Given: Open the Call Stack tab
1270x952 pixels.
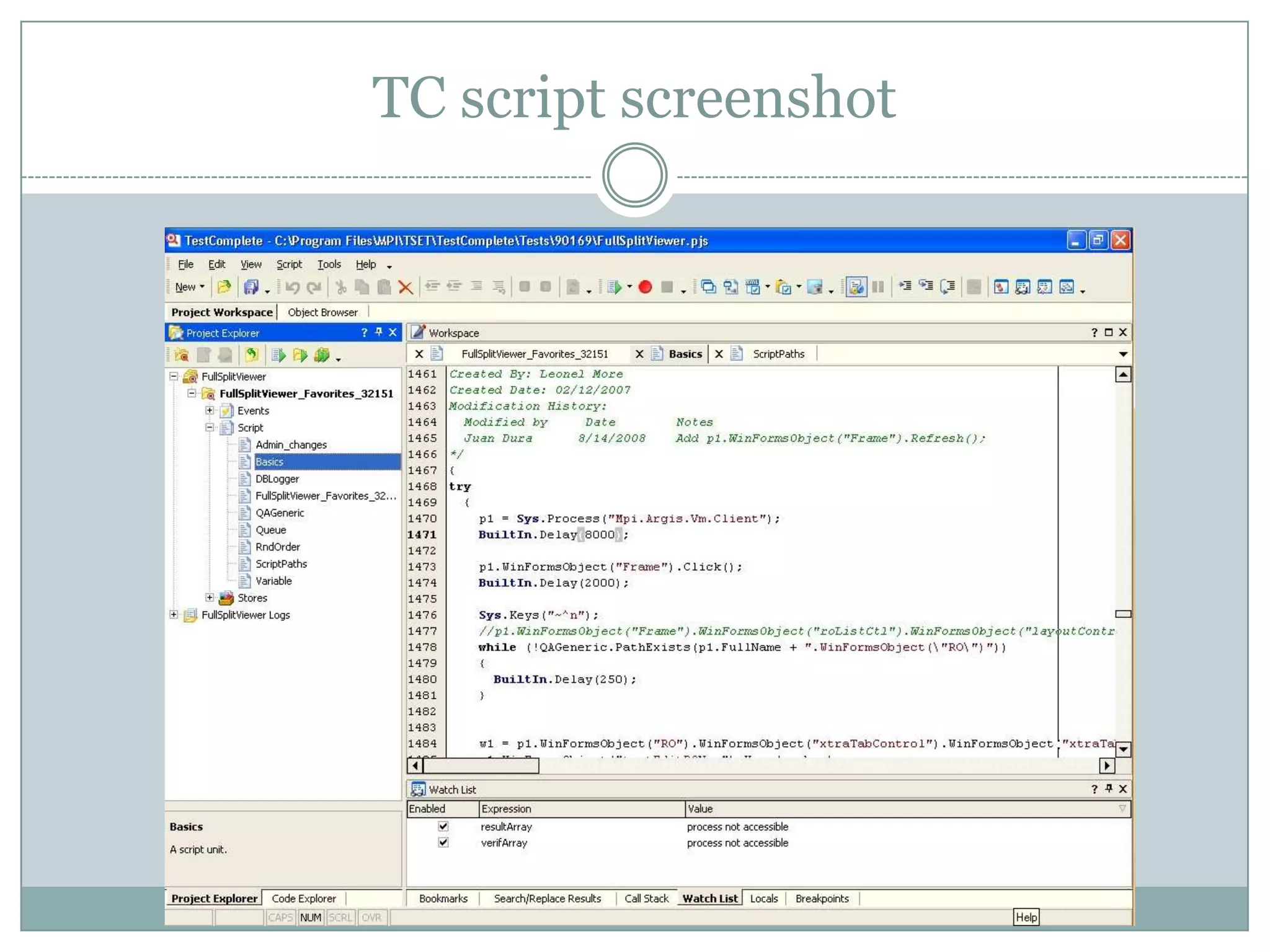Looking at the screenshot, I should 647,898.
